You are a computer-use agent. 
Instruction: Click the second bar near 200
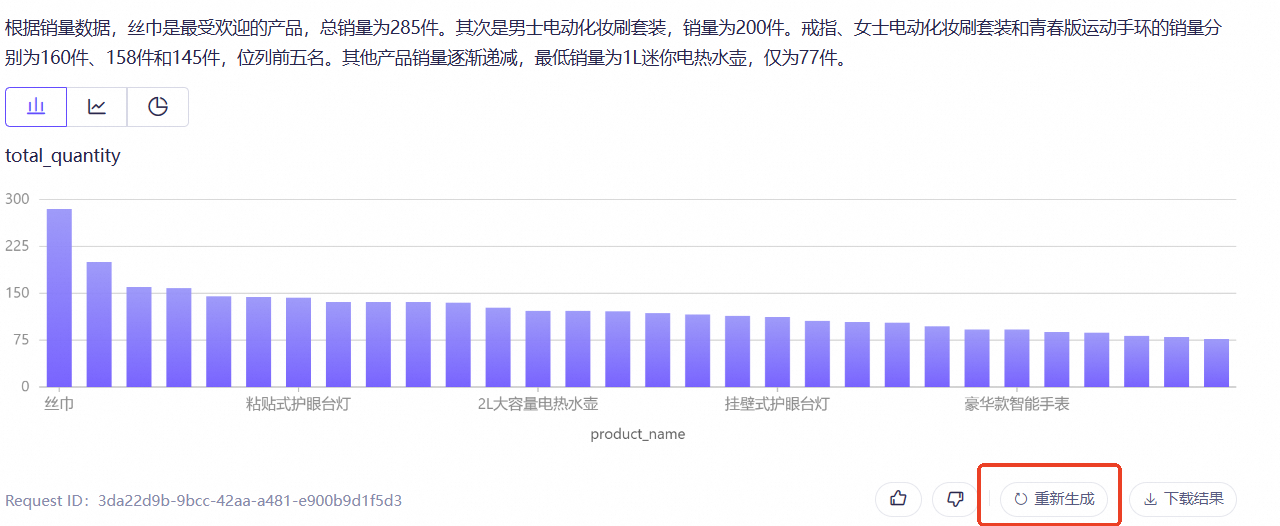point(99,325)
